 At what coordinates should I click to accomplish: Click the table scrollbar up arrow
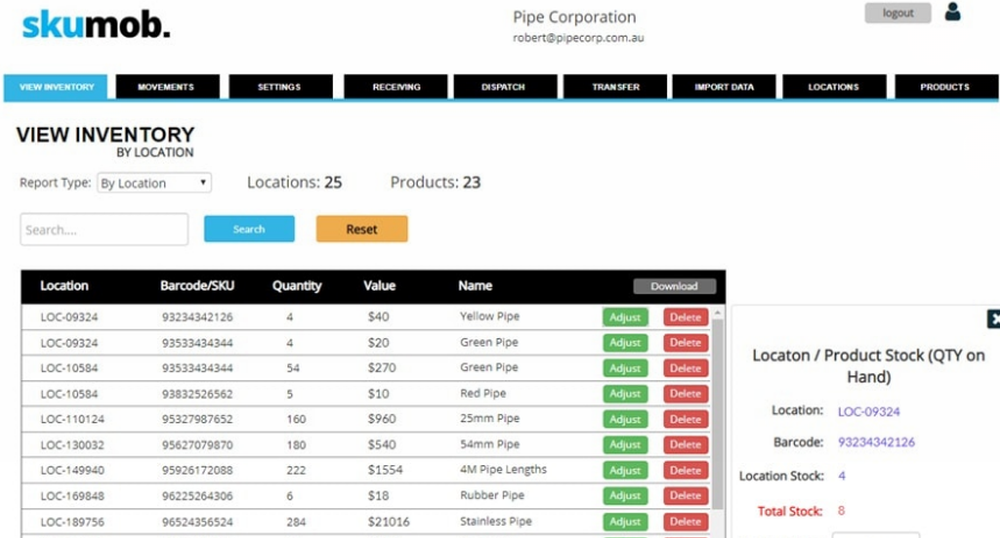click(717, 313)
